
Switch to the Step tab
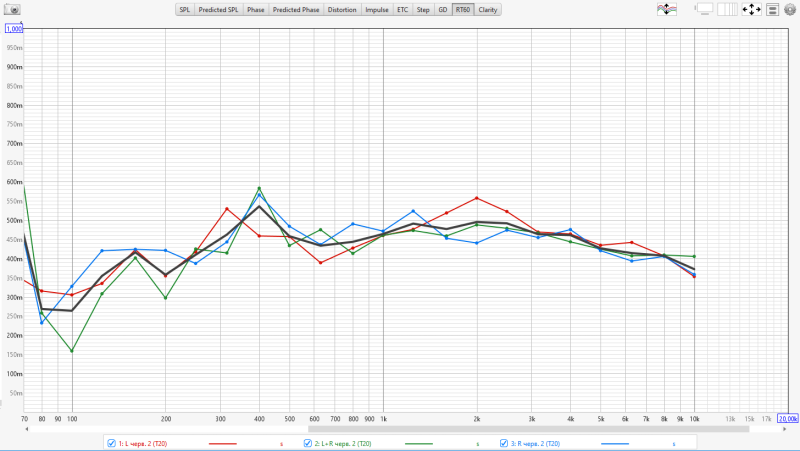point(423,10)
